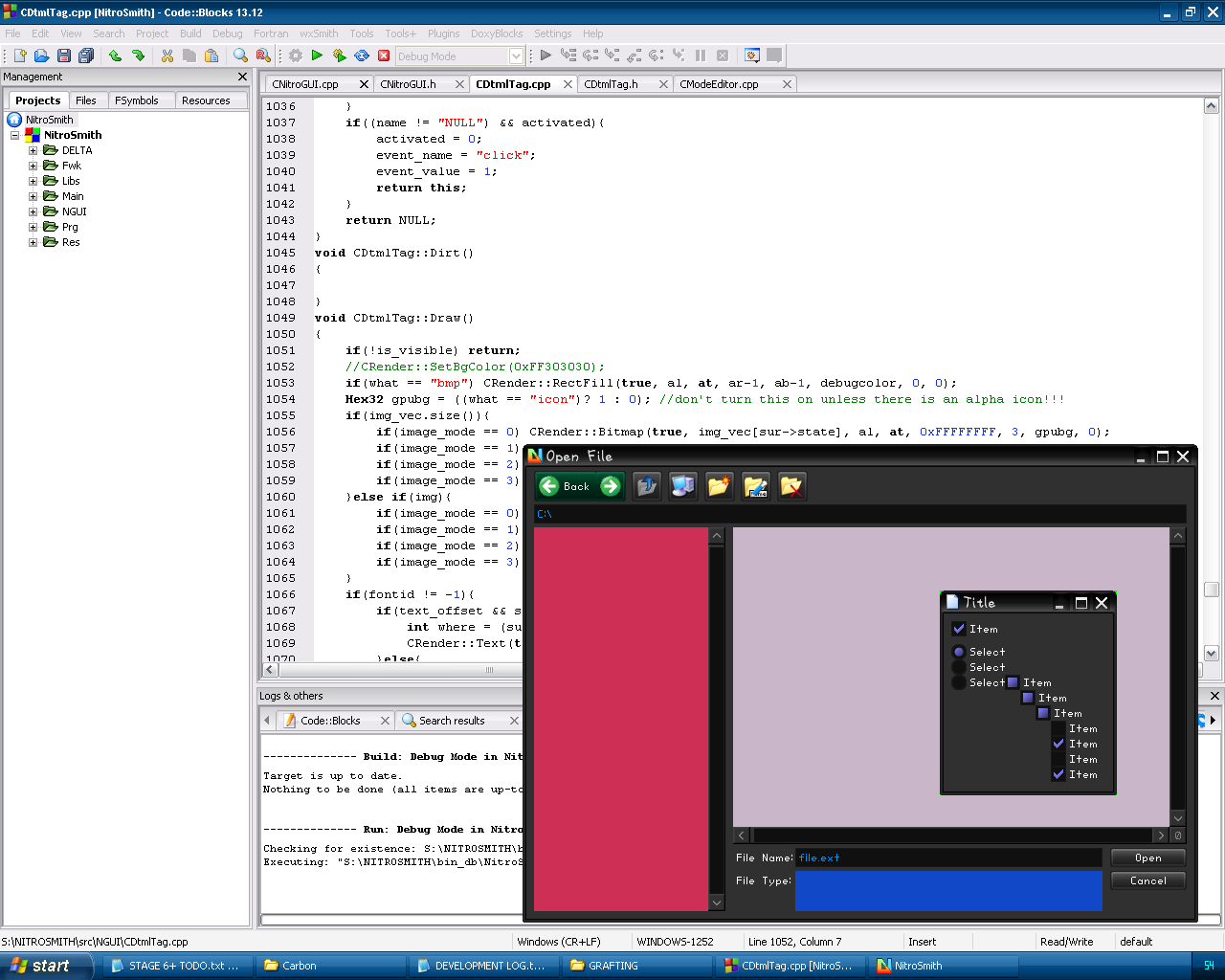Click the Open button in file dialog

pyautogui.click(x=1147, y=857)
